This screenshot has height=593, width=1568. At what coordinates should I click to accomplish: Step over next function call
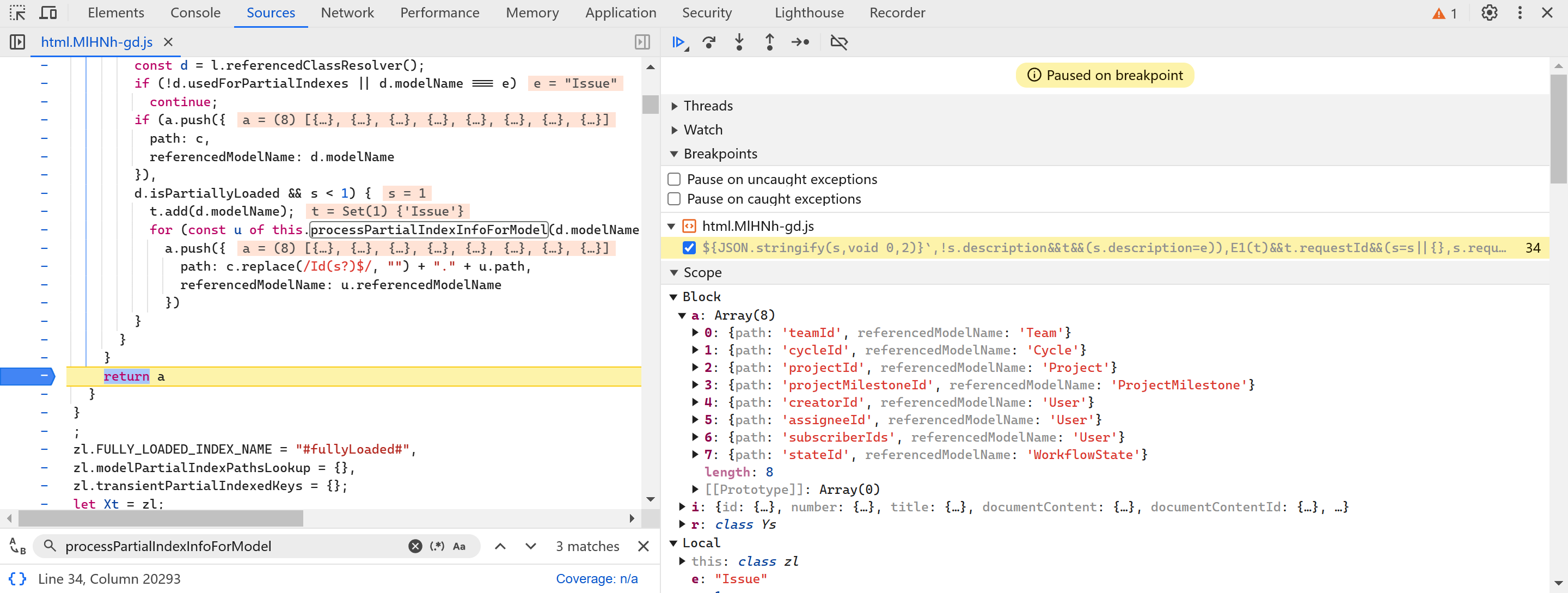[x=708, y=42]
